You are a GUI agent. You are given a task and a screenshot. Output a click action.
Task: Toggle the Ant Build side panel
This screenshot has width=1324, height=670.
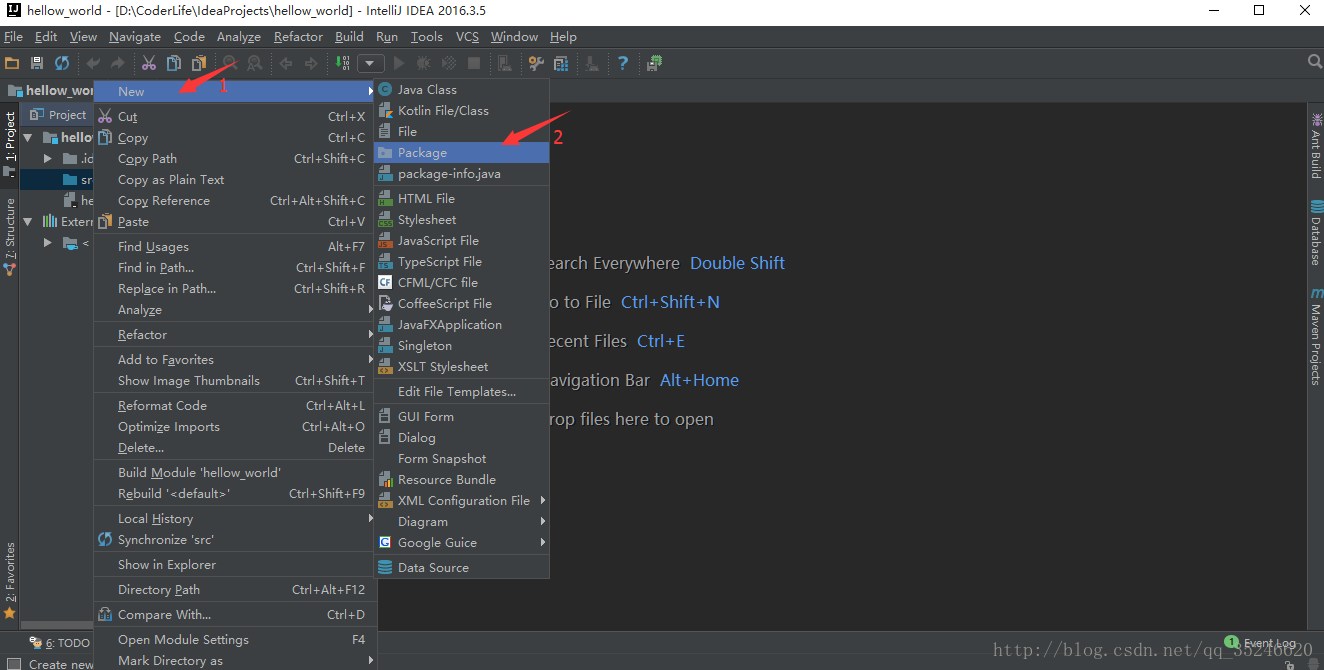tap(1315, 147)
